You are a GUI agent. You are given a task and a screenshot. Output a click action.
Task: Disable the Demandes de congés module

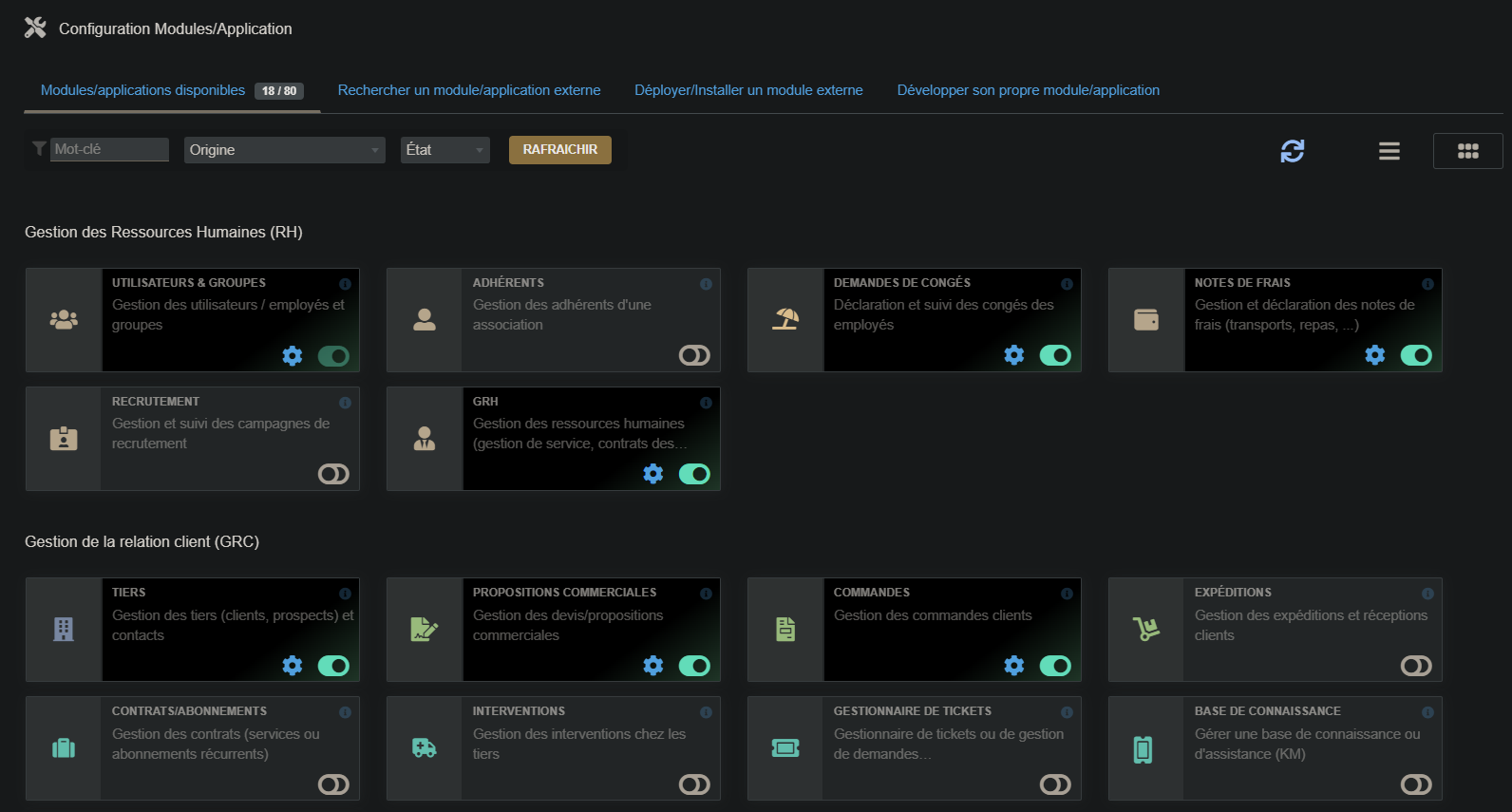click(1055, 355)
